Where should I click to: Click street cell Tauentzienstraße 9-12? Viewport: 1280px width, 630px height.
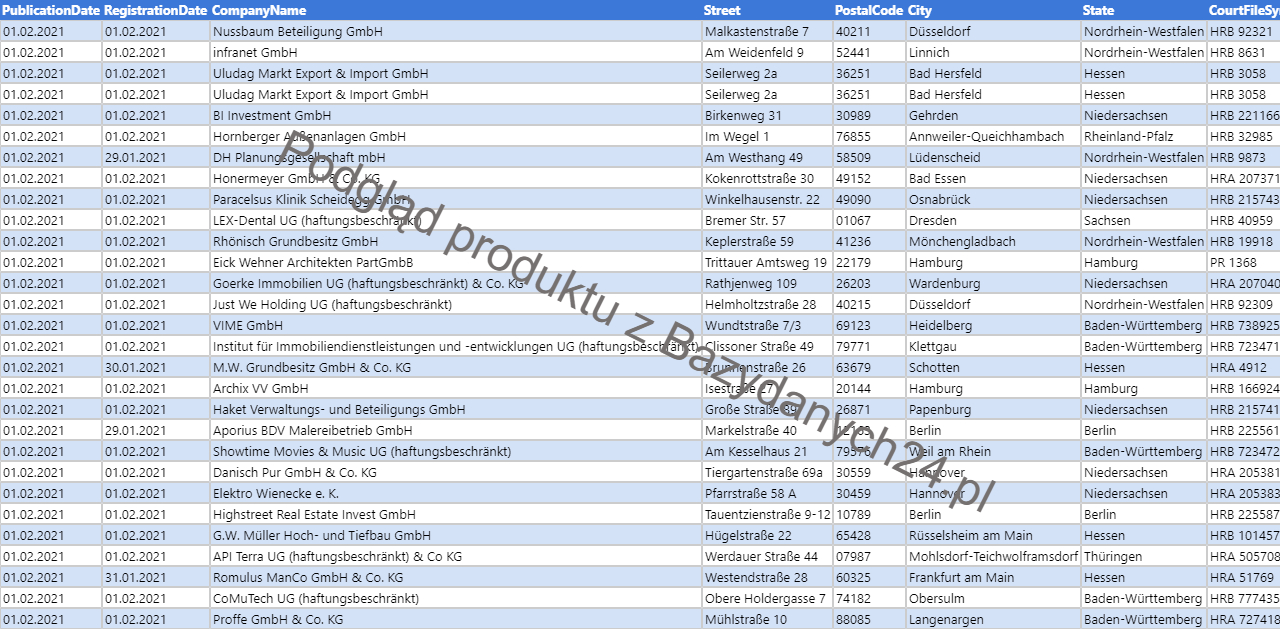(x=767, y=514)
